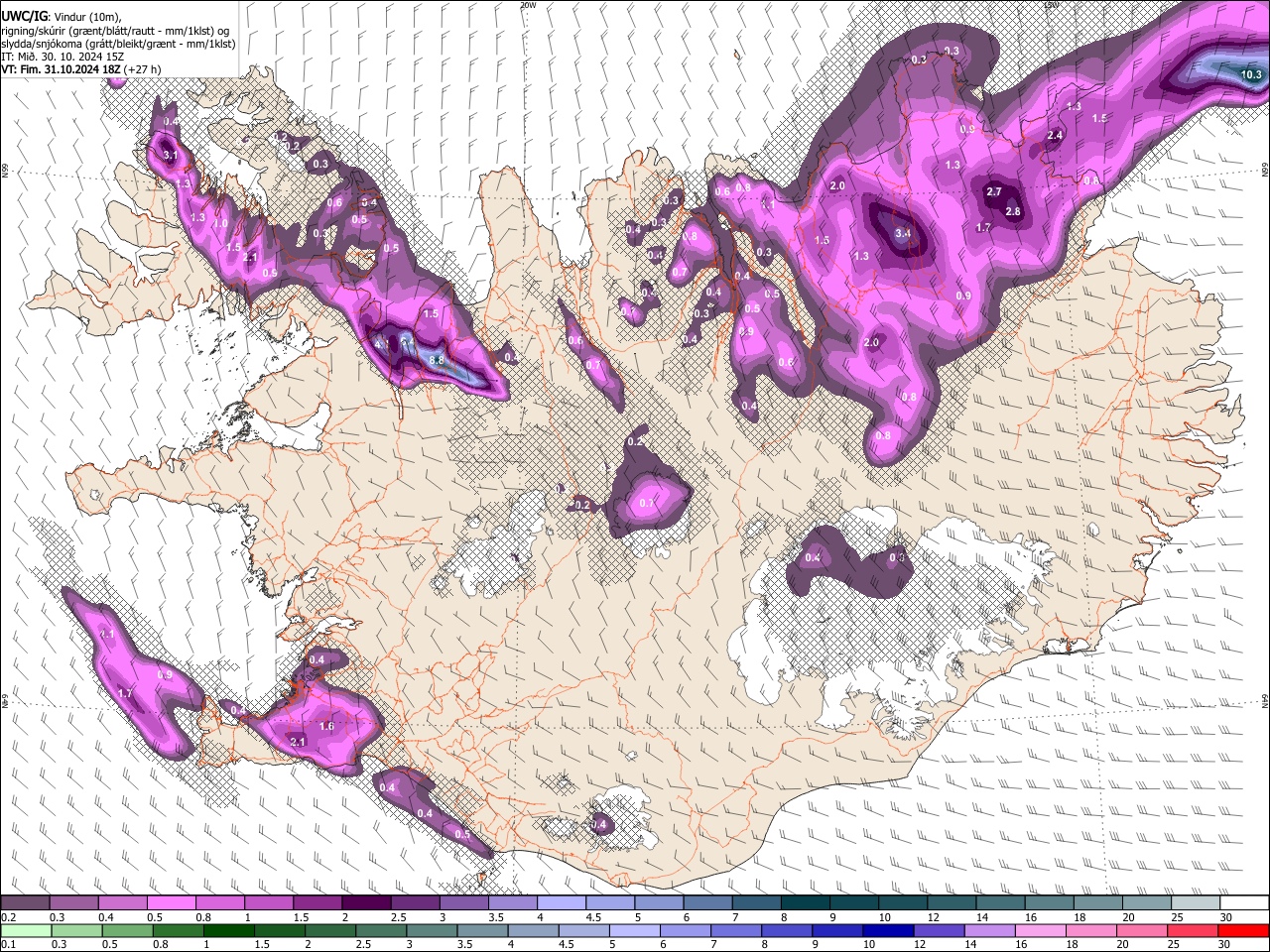
Task: Click the 1.6 value in the southwest
Action: click(326, 727)
